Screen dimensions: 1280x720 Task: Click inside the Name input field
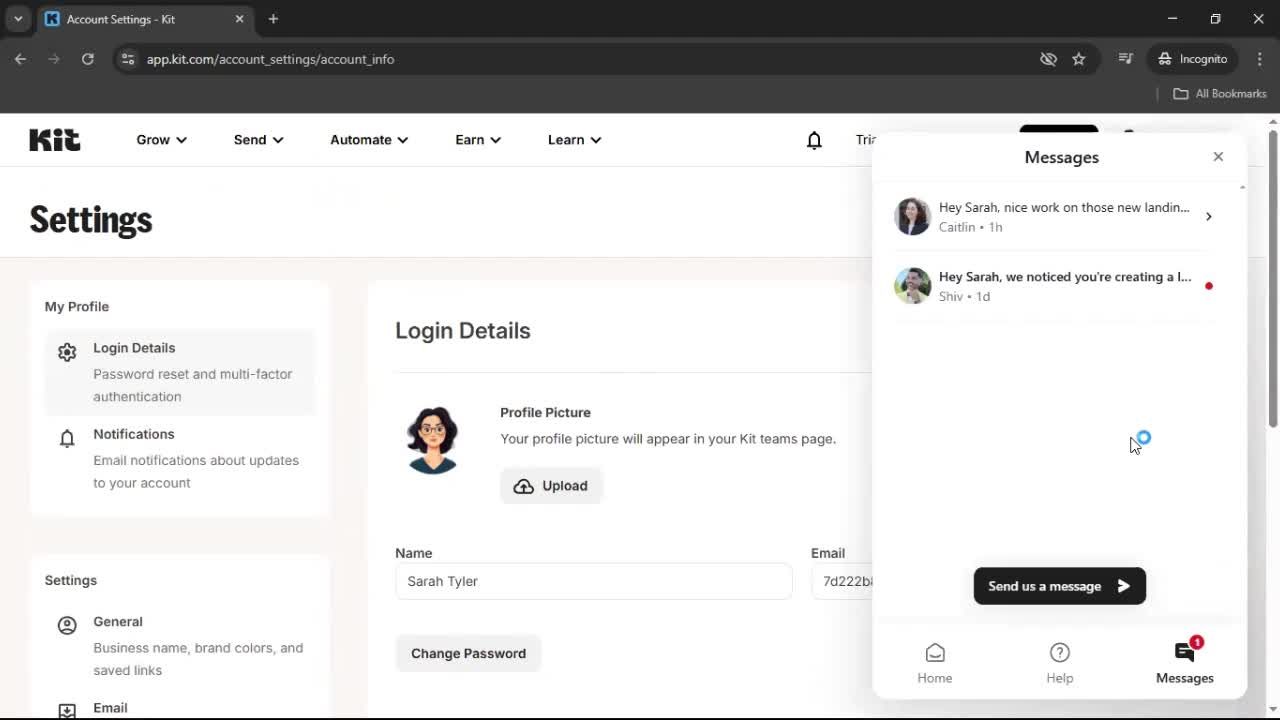[593, 581]
